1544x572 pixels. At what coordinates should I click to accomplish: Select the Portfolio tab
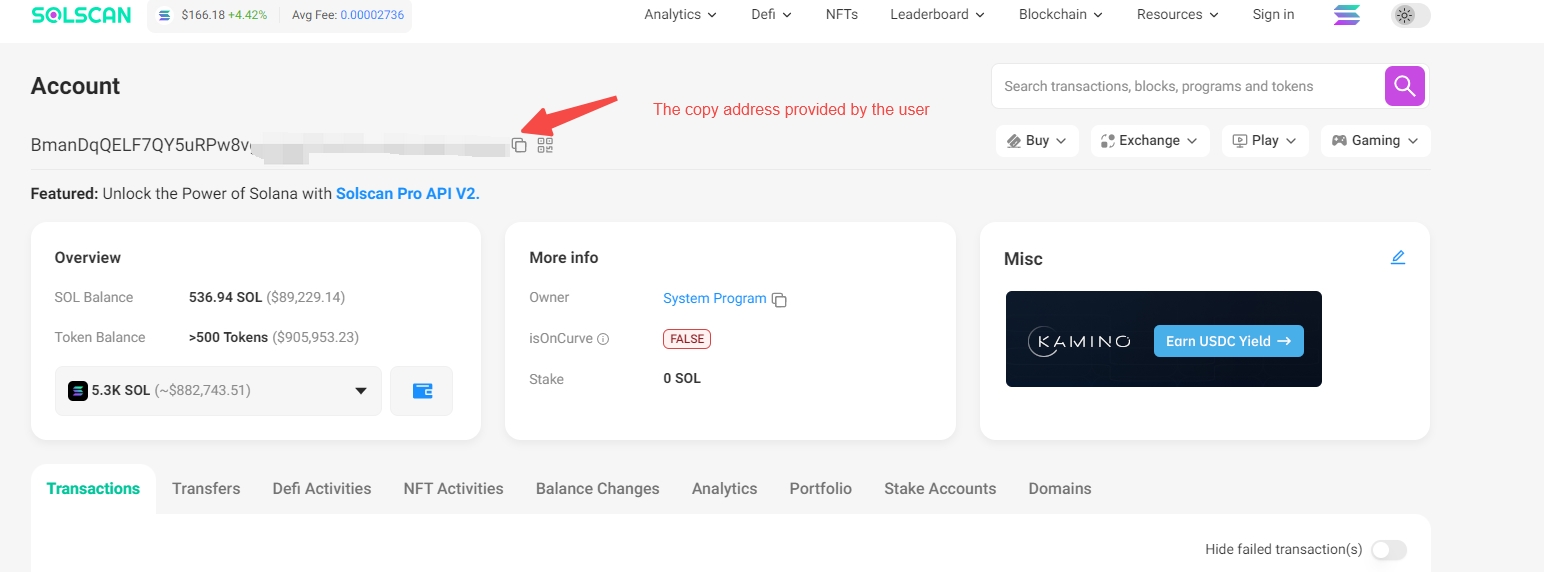[820, 489]
